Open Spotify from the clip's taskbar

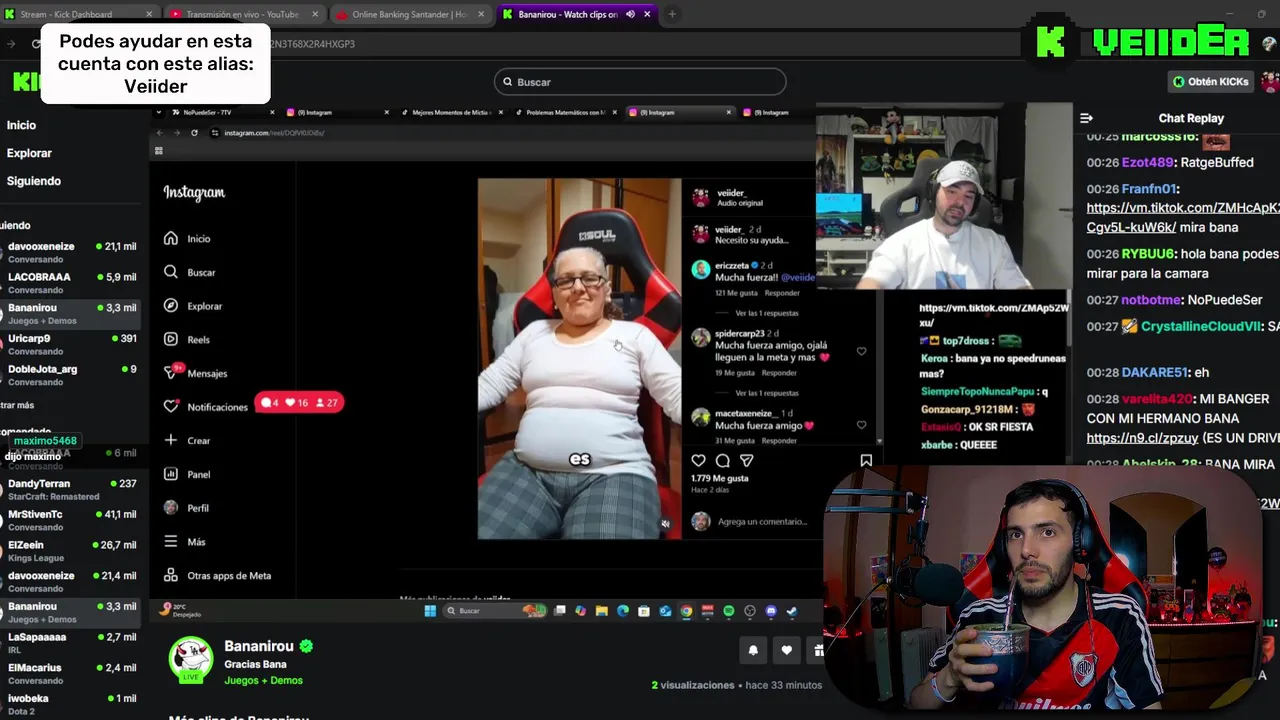pyautogui.click(x=728, y=611)
